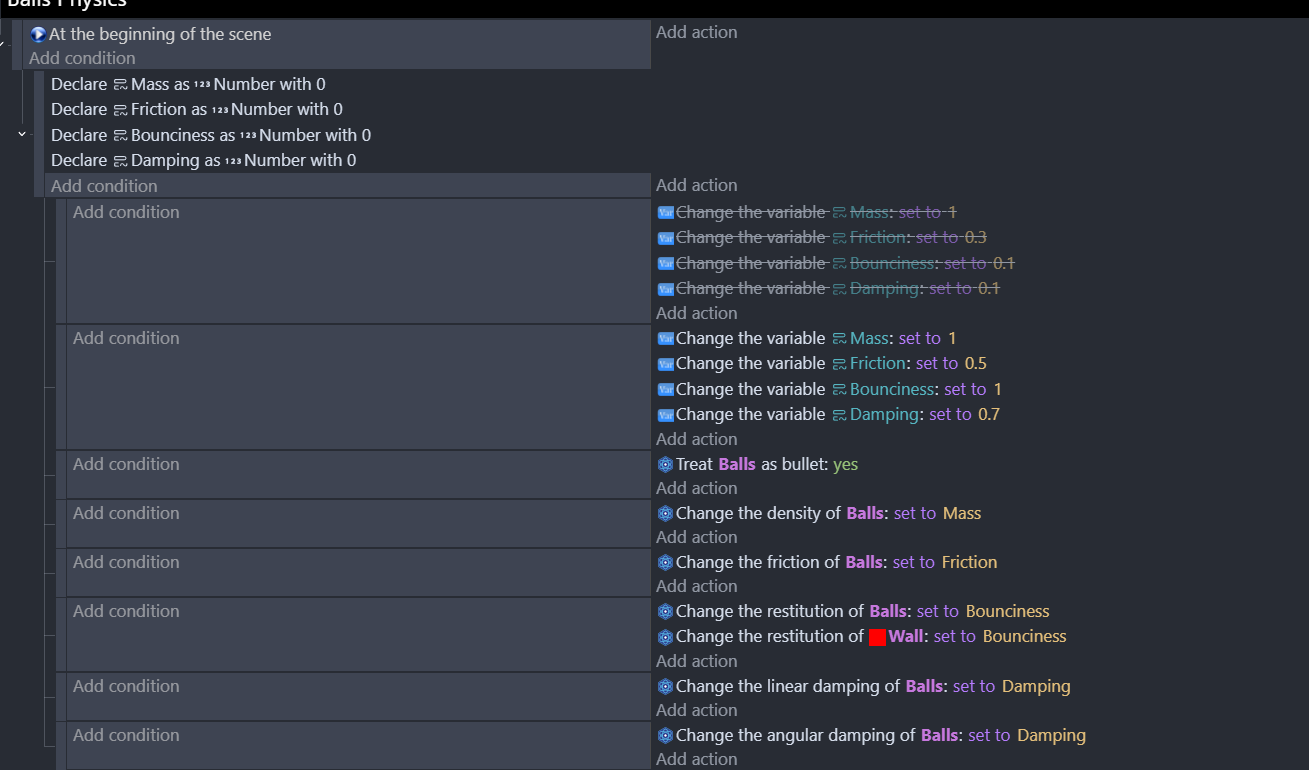The image size is (1309, 770).
Task: Toggle the "yes" value of Treat Balls as bullet
Action: [x=845, y=464]
